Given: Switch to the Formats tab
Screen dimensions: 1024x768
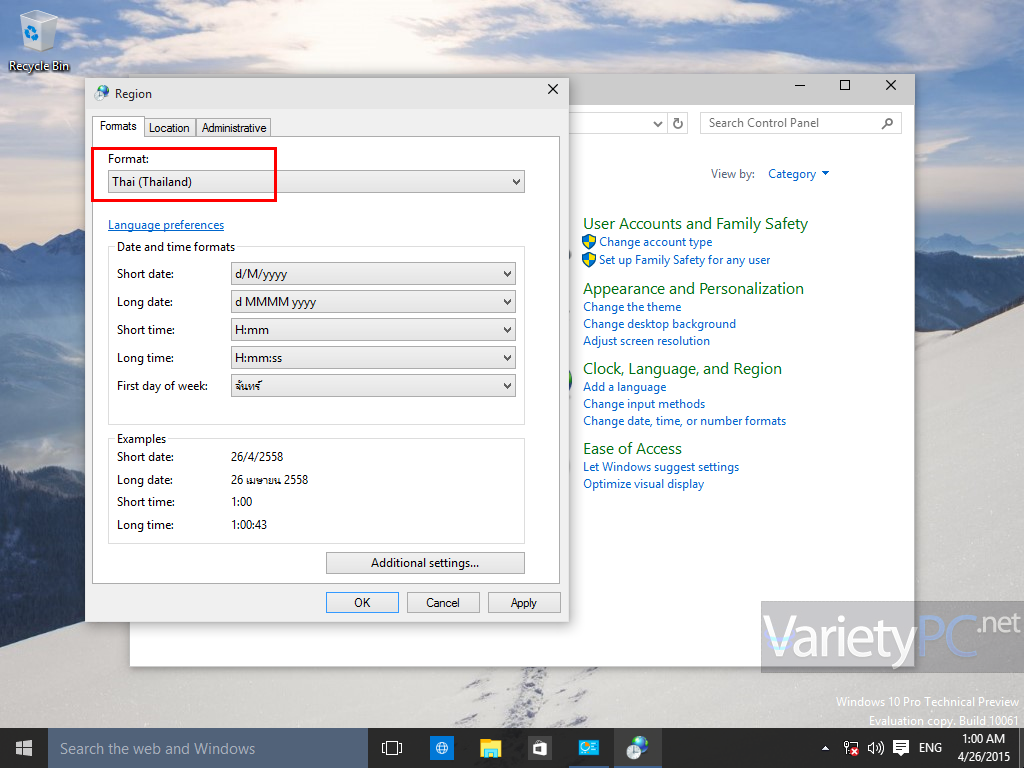Looking at the screenshot, I should pos(118,126).
